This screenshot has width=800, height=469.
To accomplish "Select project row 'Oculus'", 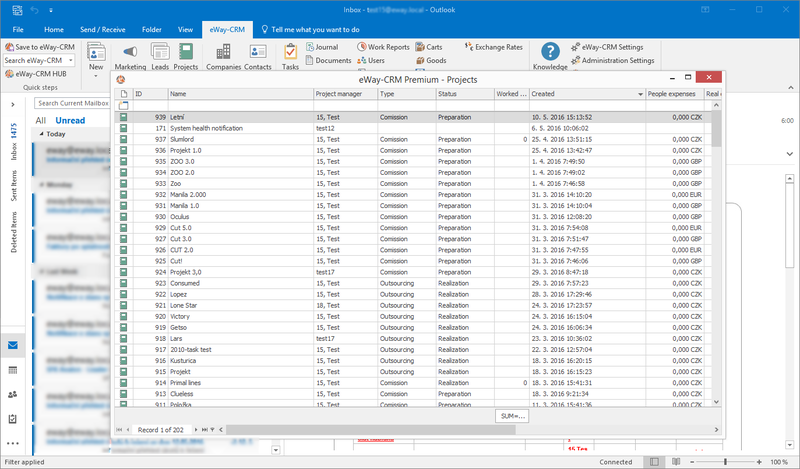I will tap(413, 217).
